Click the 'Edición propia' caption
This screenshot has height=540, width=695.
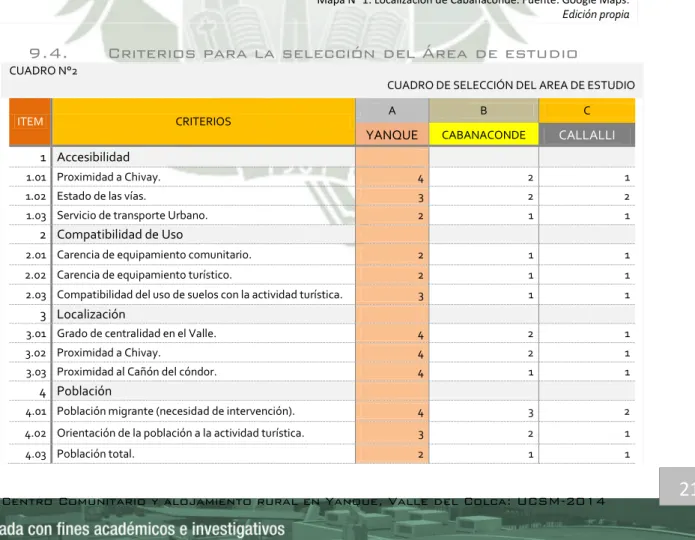click(596, 15)
